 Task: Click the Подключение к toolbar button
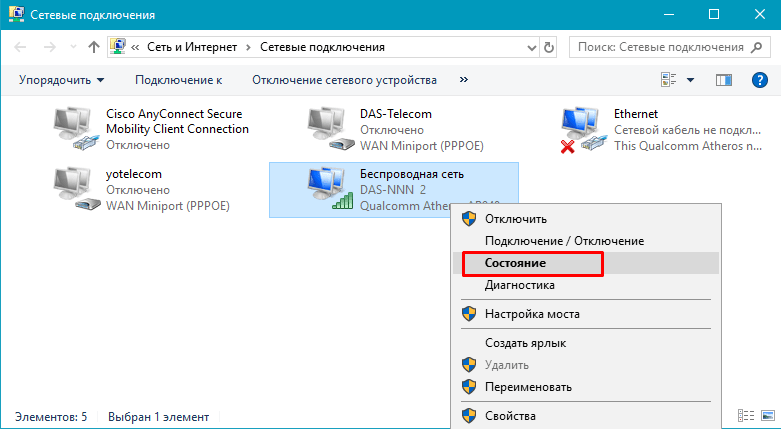coord(178,80)
